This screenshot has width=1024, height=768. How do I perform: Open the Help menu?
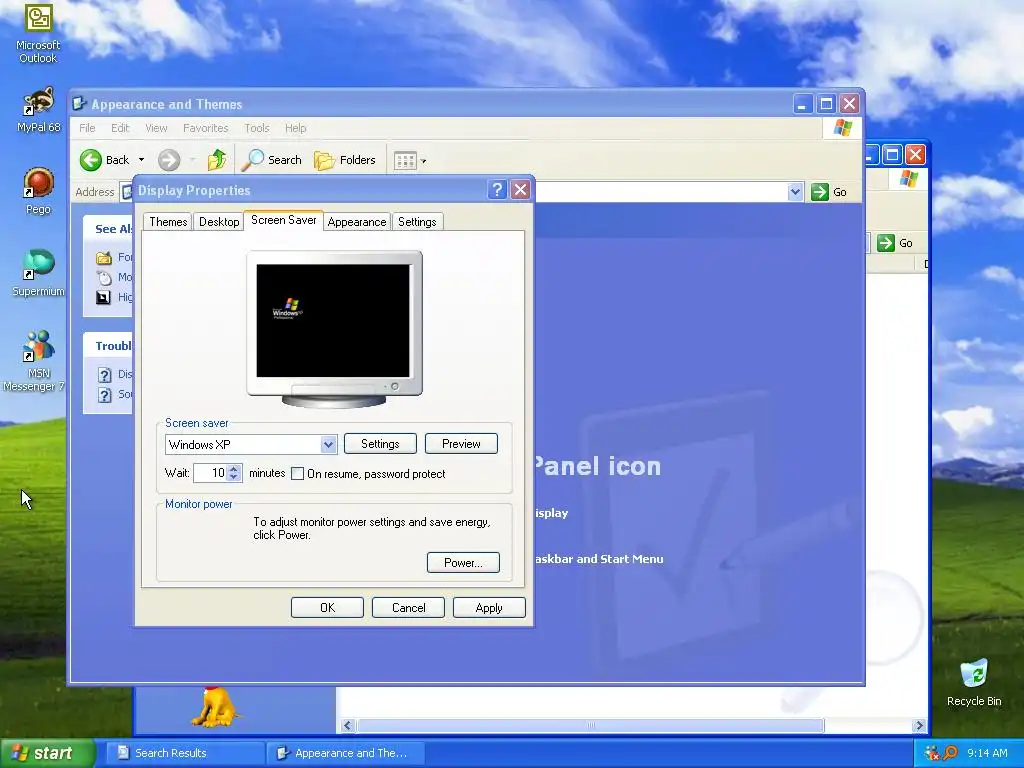click(295, 128)
